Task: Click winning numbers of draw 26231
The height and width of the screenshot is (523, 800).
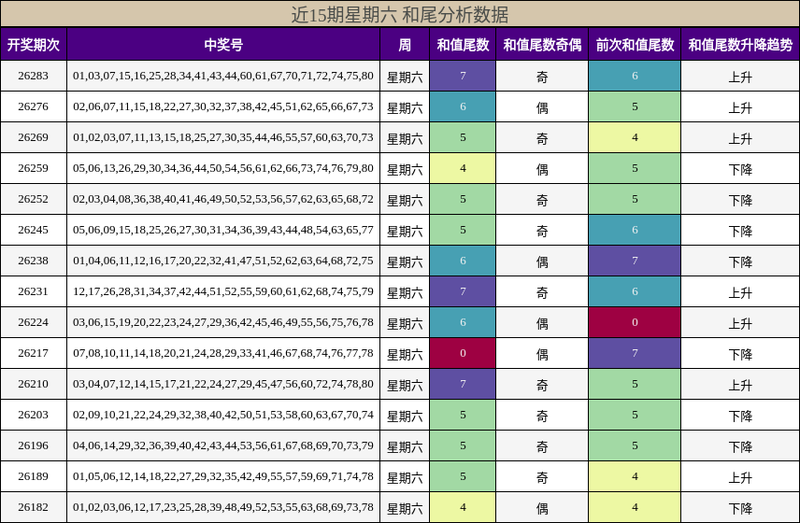Action: [x=223, y=291]
